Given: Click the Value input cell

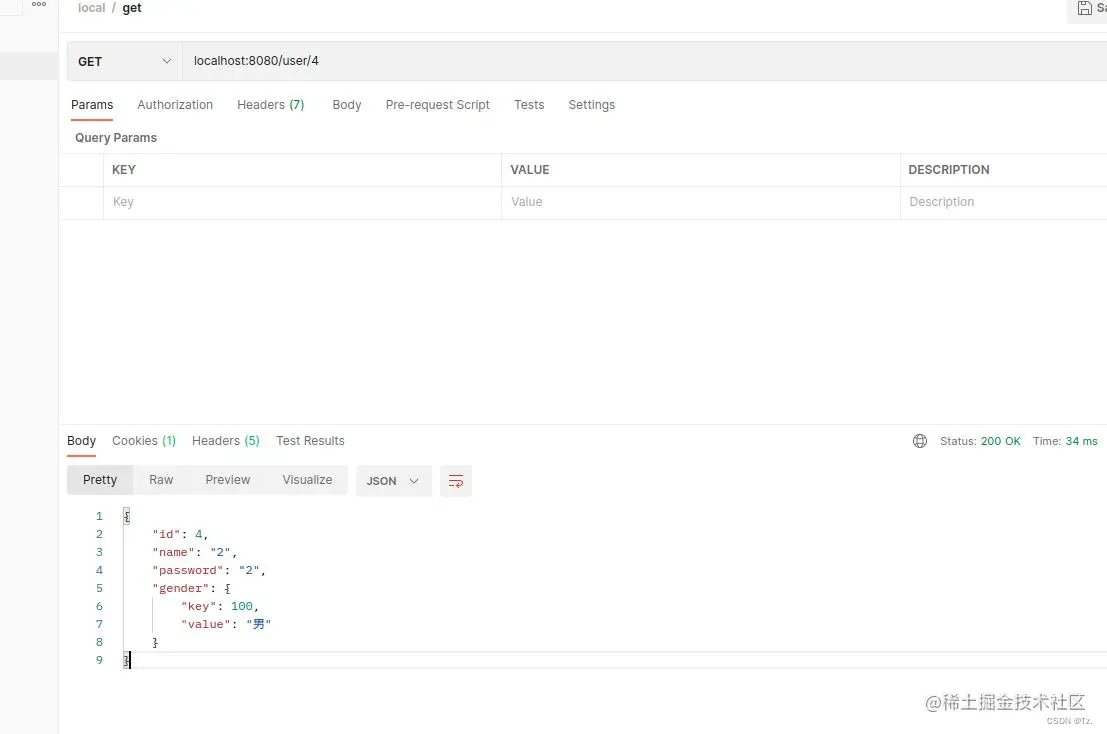Looking at the screenshot, I should (x=700, y=203).
